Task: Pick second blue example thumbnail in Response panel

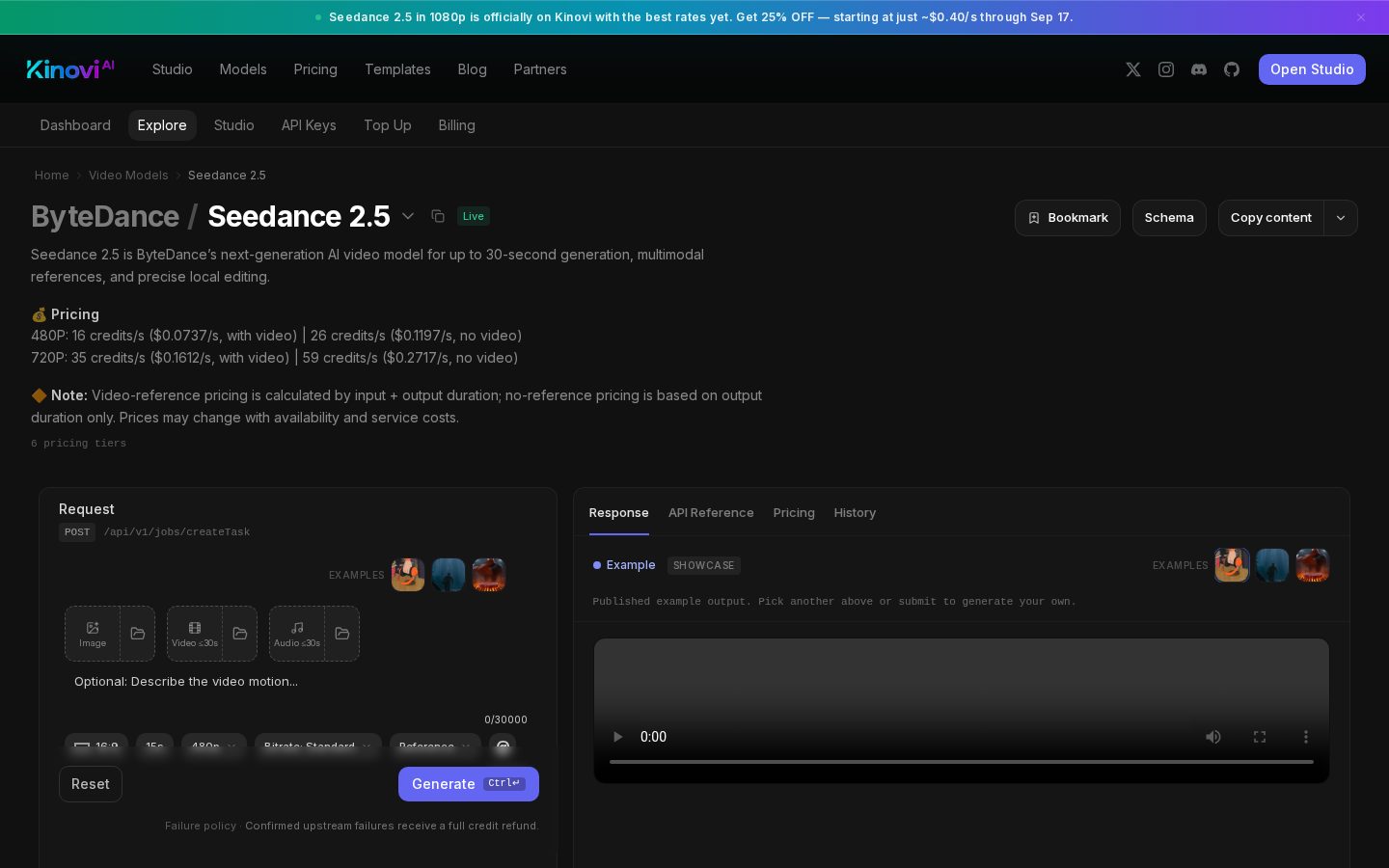Action: (x=1272, y=565)
